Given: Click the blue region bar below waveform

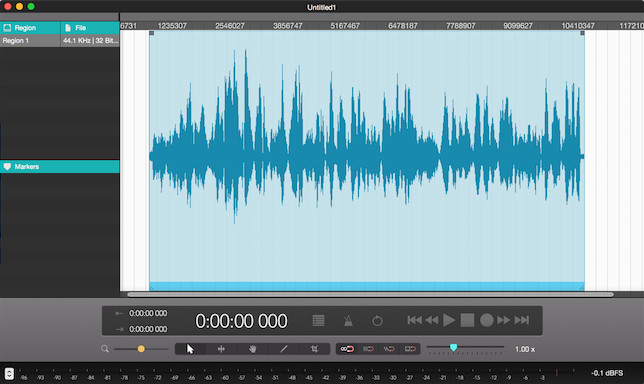Looking at the screenshot, I should pos(367,286).
